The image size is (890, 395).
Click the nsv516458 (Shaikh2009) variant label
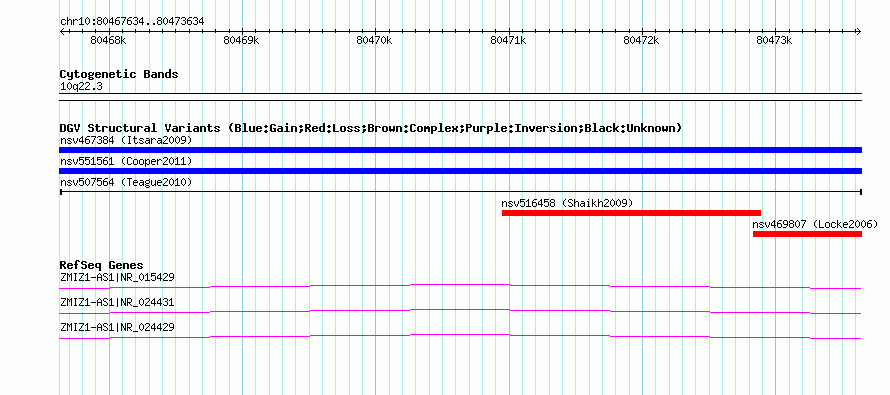[x=567, y=203]
